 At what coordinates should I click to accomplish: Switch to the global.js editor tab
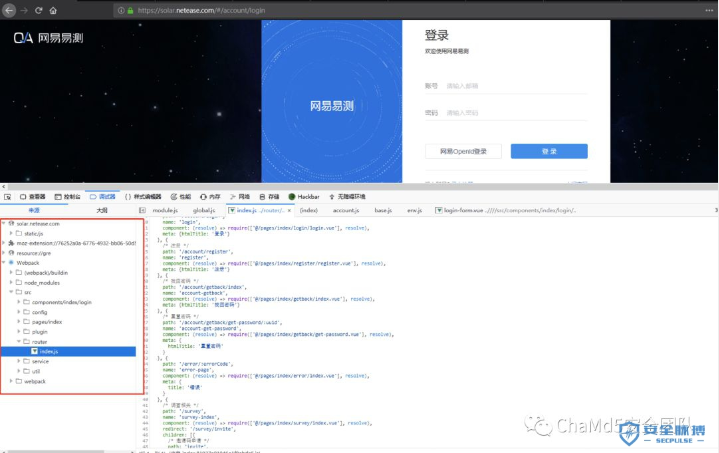pos(204,210)
